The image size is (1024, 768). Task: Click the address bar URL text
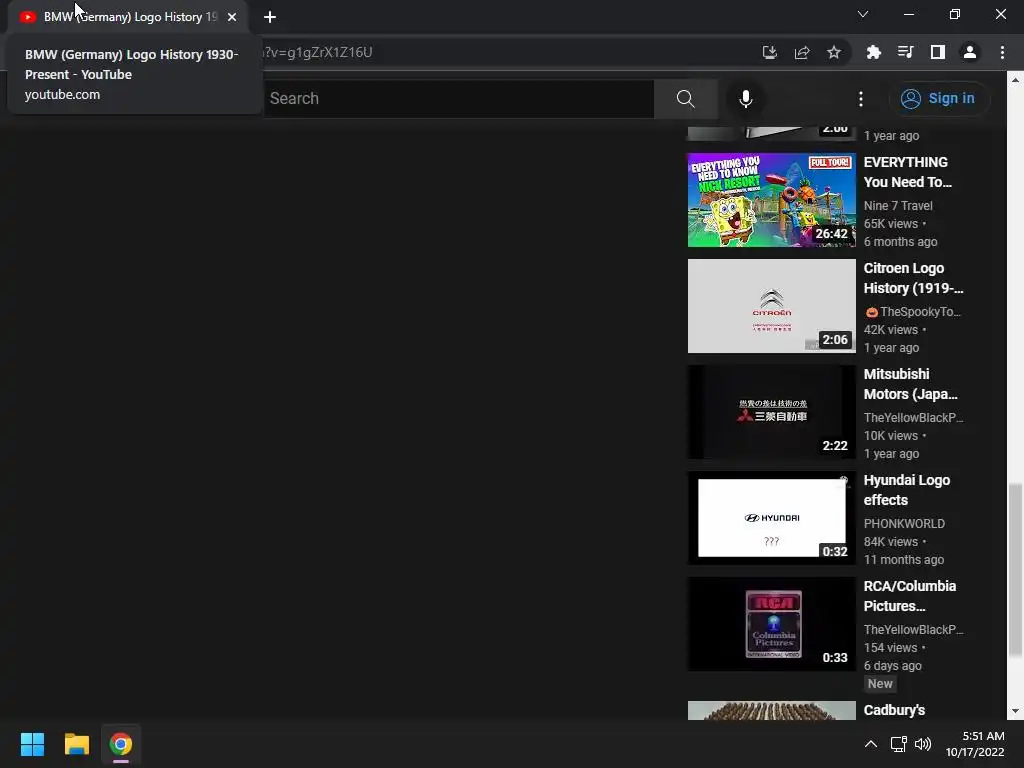point(317,52)
